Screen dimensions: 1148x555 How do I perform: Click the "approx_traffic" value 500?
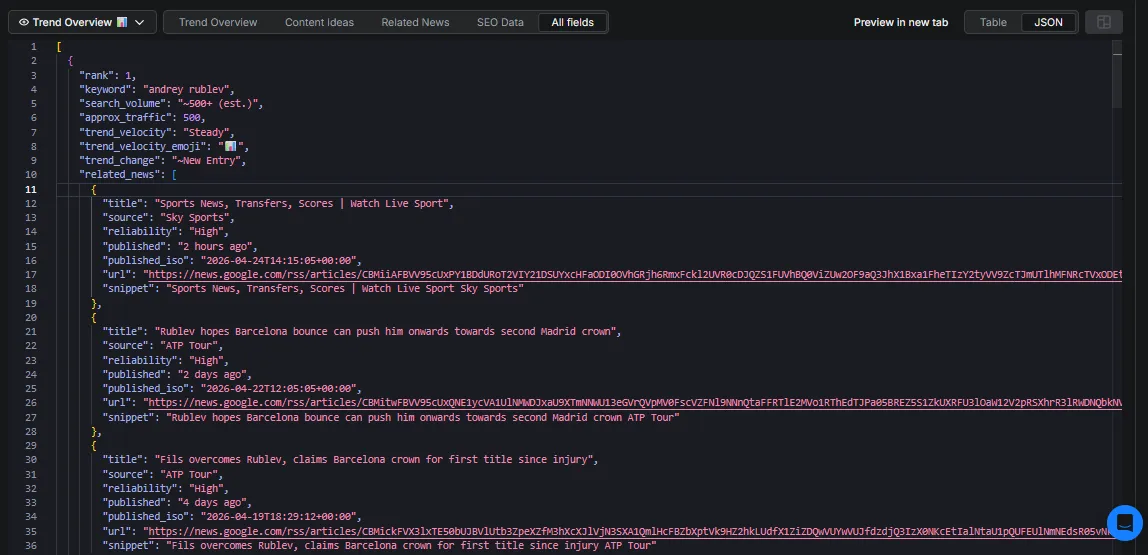click(193, 118)
